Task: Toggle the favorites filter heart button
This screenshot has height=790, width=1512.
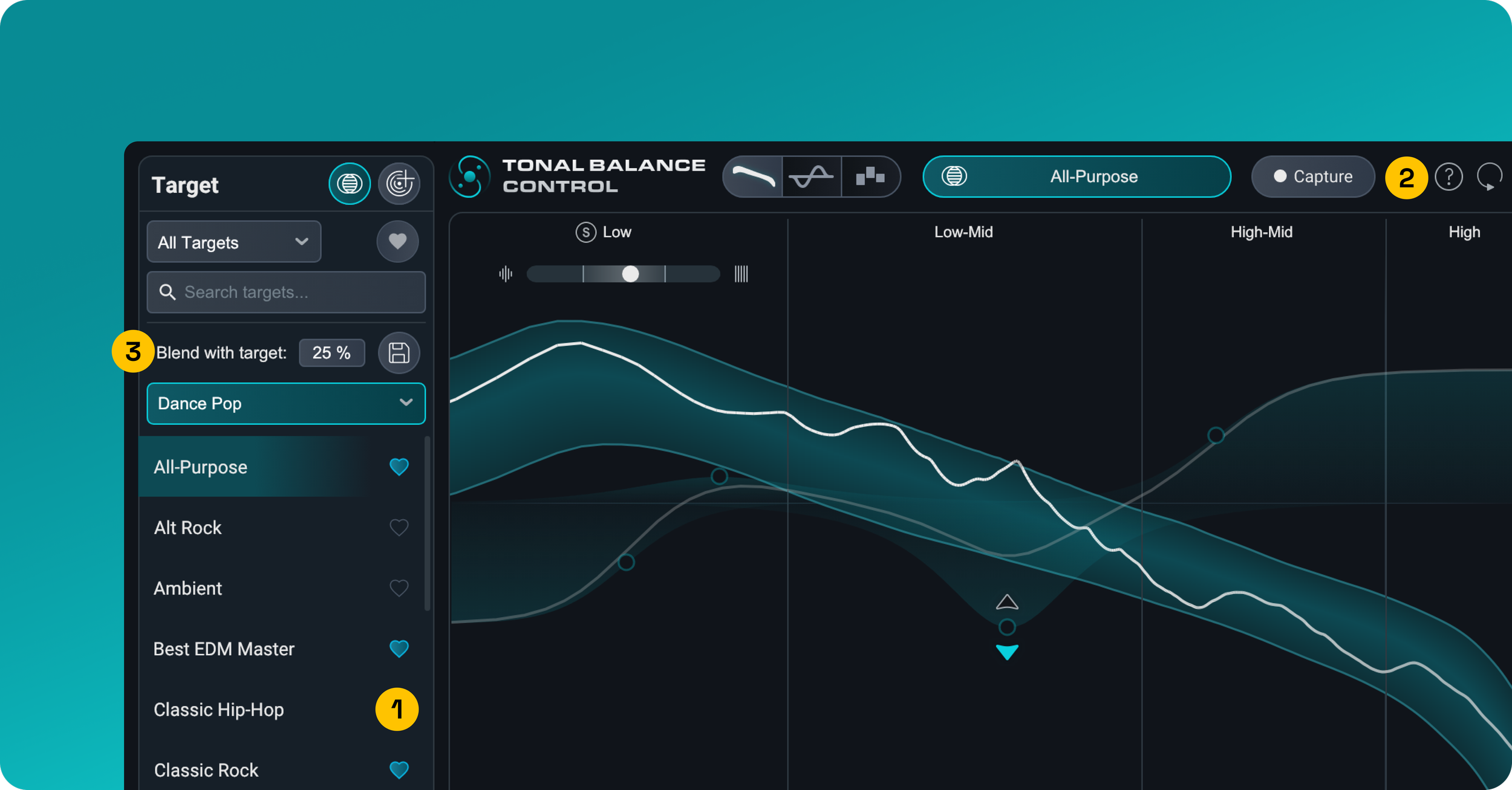Action: pyautogui.click(x=397, y=241)
